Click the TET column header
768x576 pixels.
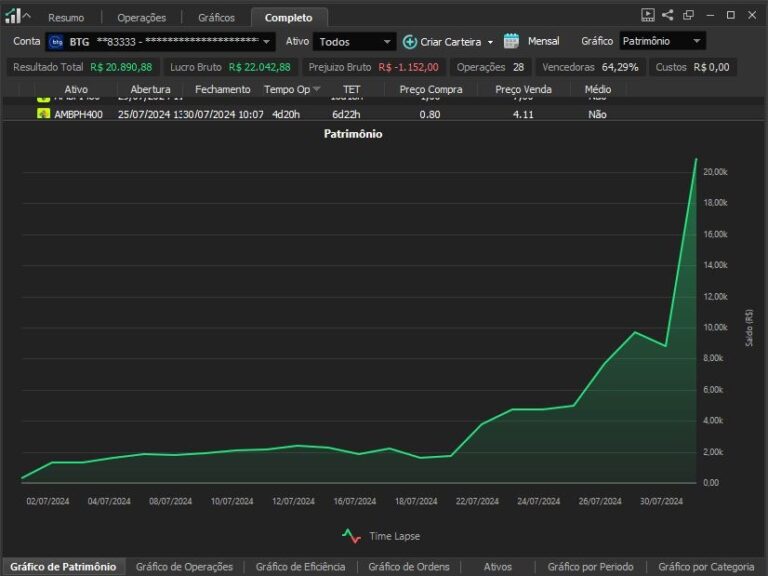(351, 89)
